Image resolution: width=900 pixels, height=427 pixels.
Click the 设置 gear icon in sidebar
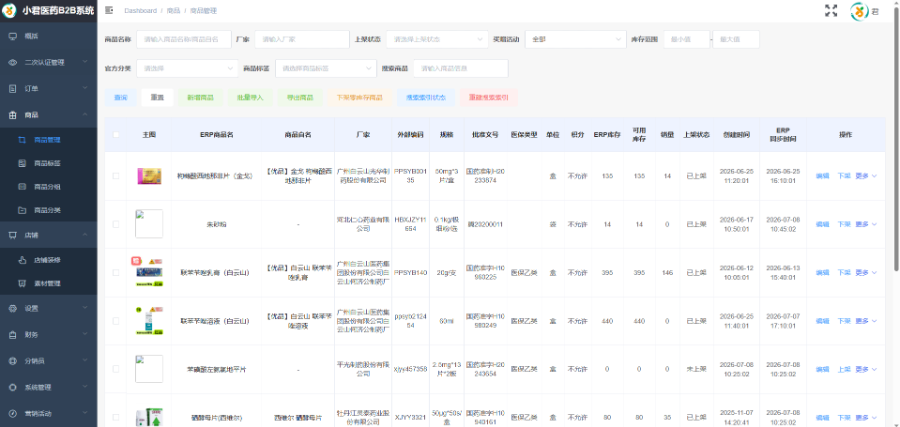(13, 308)
